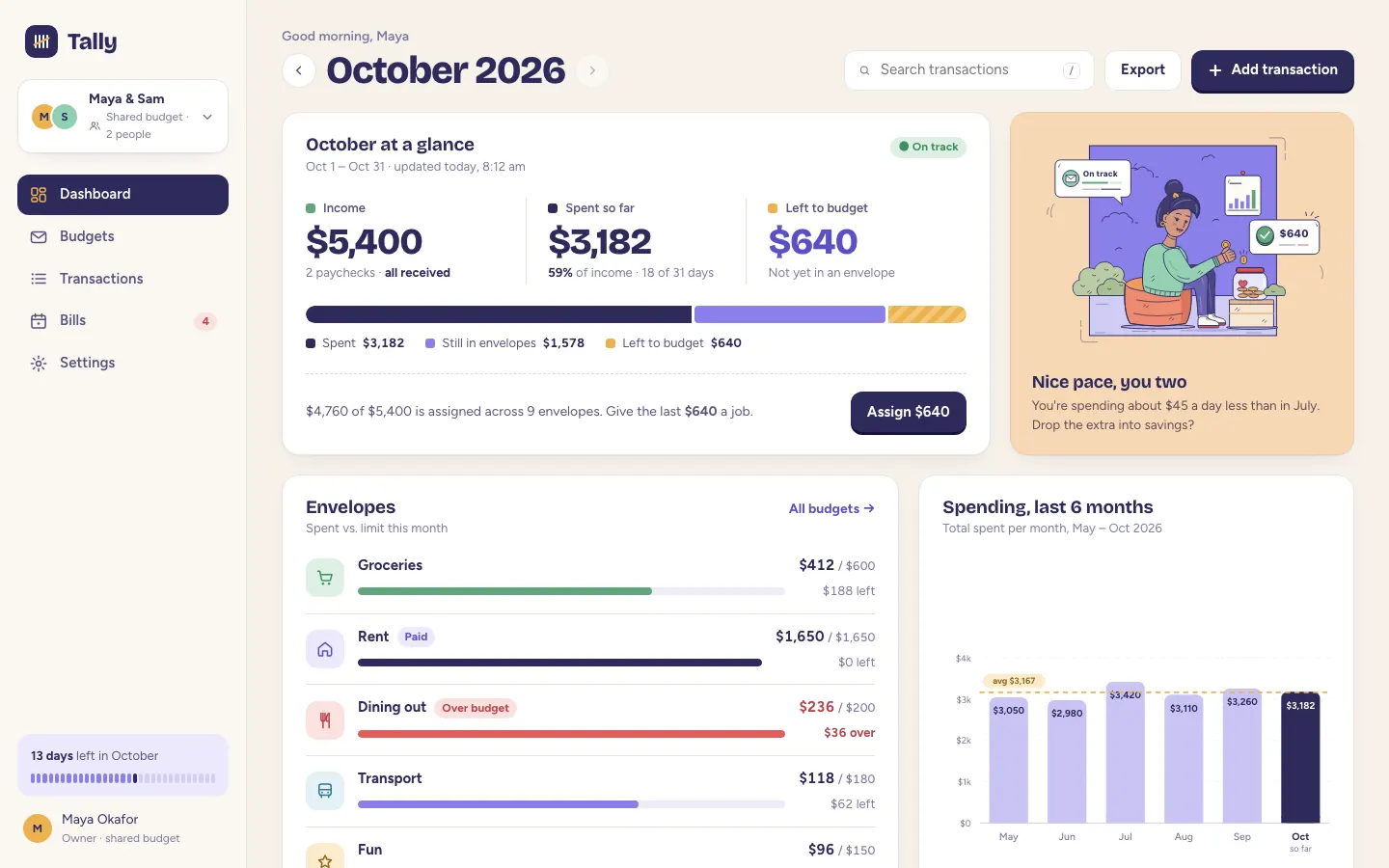Go to next month
The width and height of the screenshot is (1389, 868).
click(x=592, y=70)
